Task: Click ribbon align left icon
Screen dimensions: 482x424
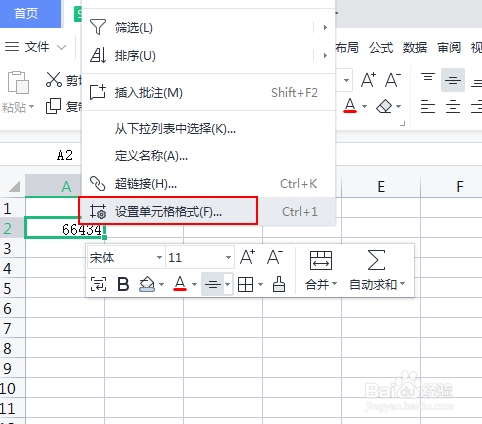Action: click(428, 107)
